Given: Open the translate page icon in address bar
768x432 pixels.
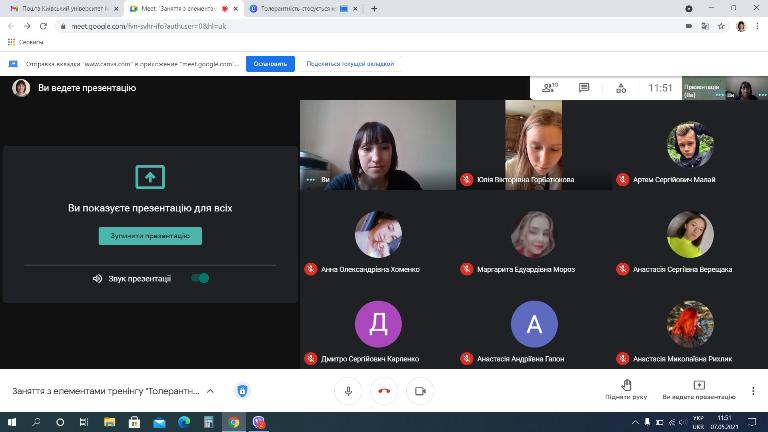Looking at the screenshot, I should click(x=705, y=26).
